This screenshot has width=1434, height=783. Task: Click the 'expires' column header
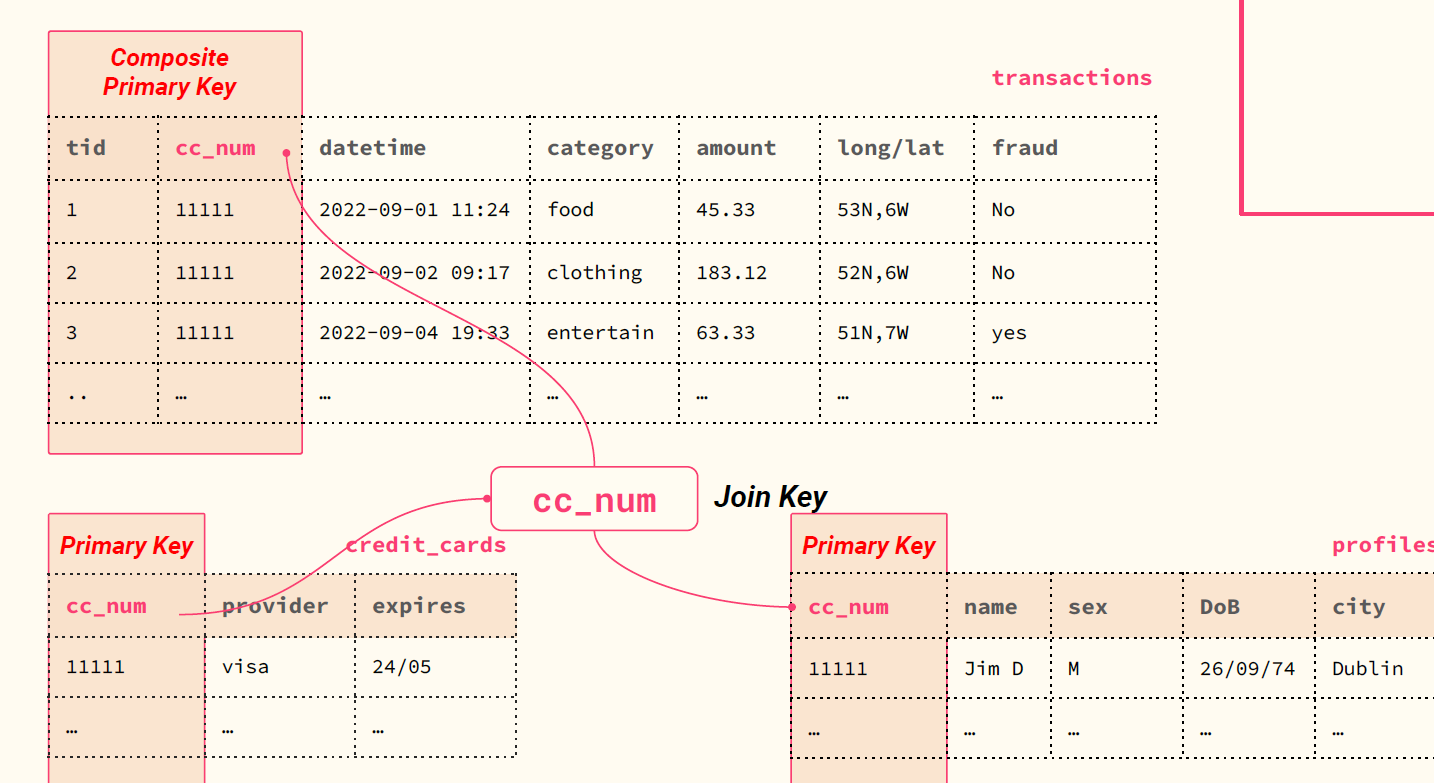coord(419,606)
